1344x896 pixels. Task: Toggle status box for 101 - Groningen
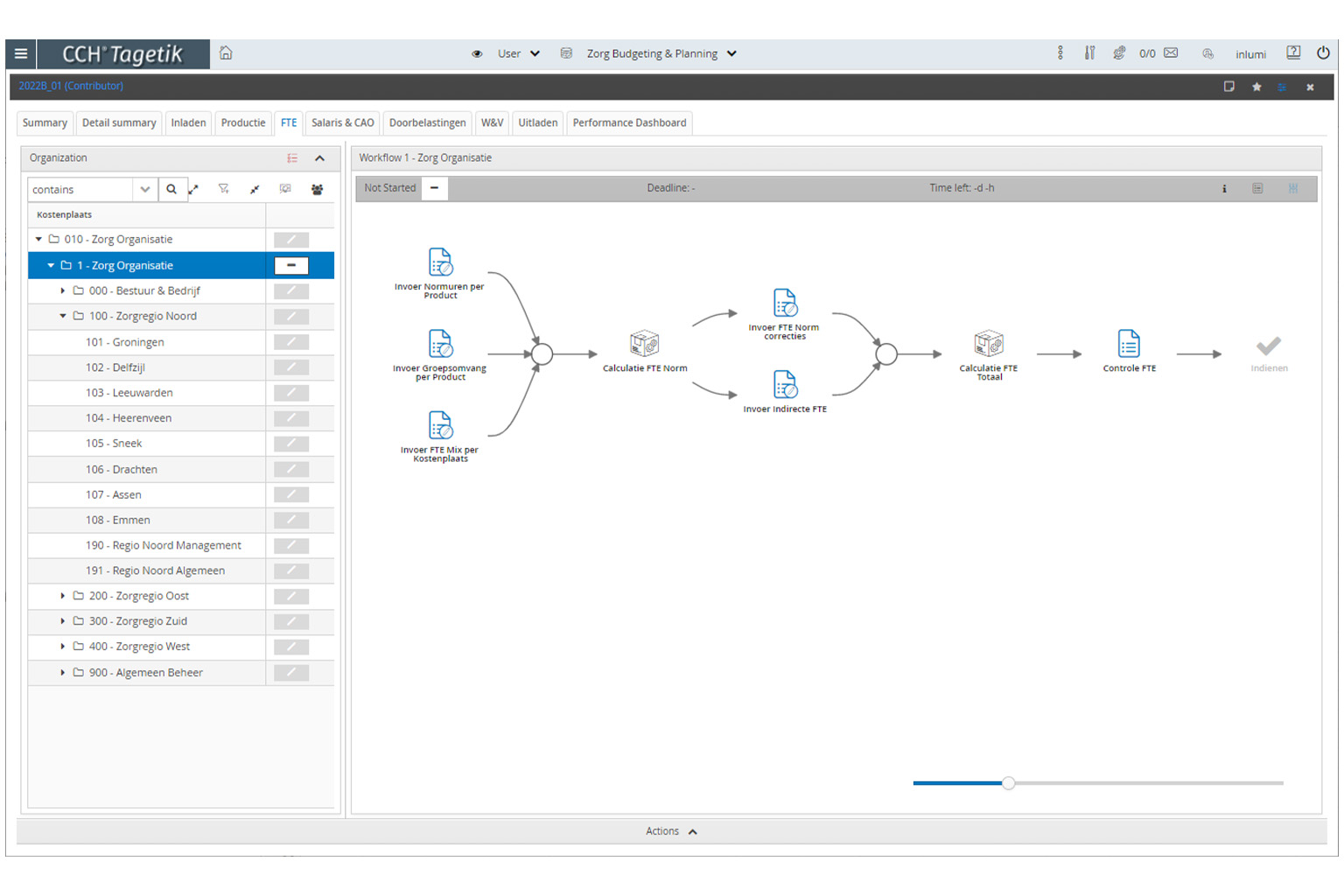coord(291,342)
